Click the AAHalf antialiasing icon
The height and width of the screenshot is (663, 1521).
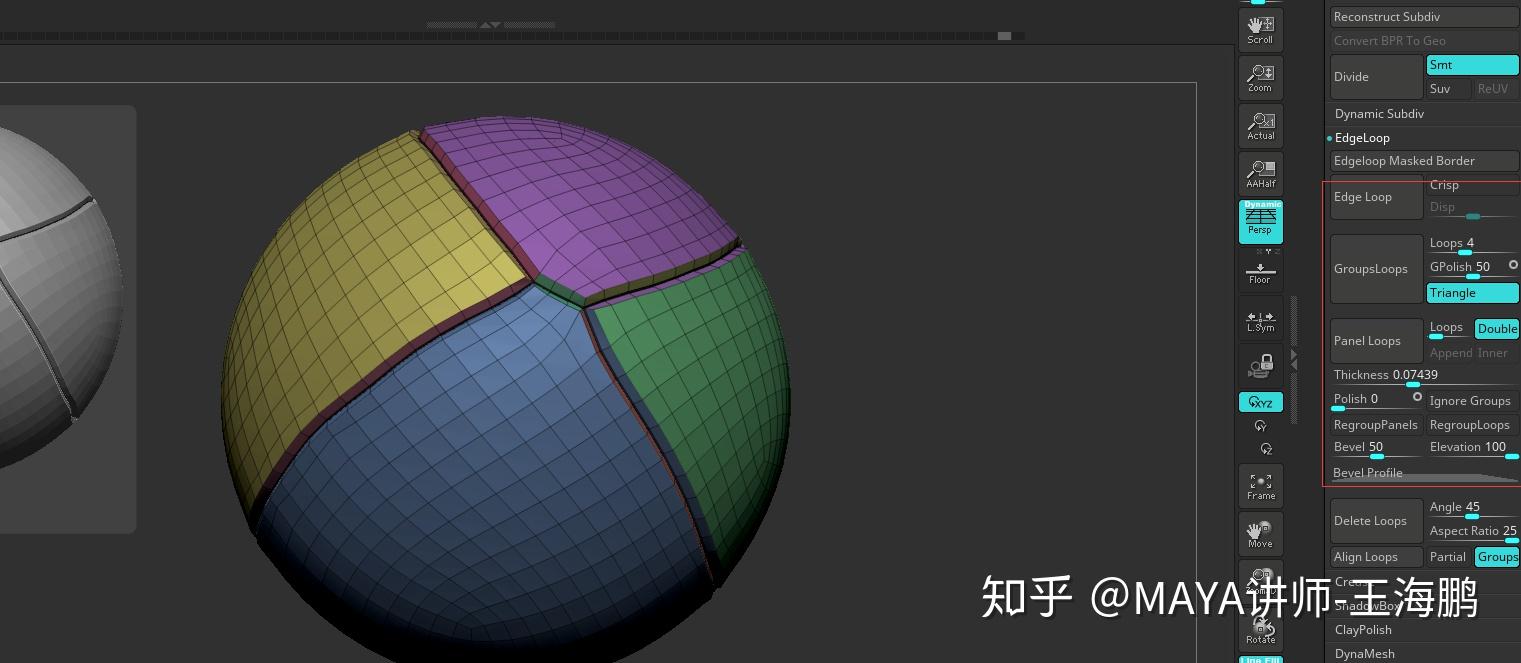point(1259,171)
